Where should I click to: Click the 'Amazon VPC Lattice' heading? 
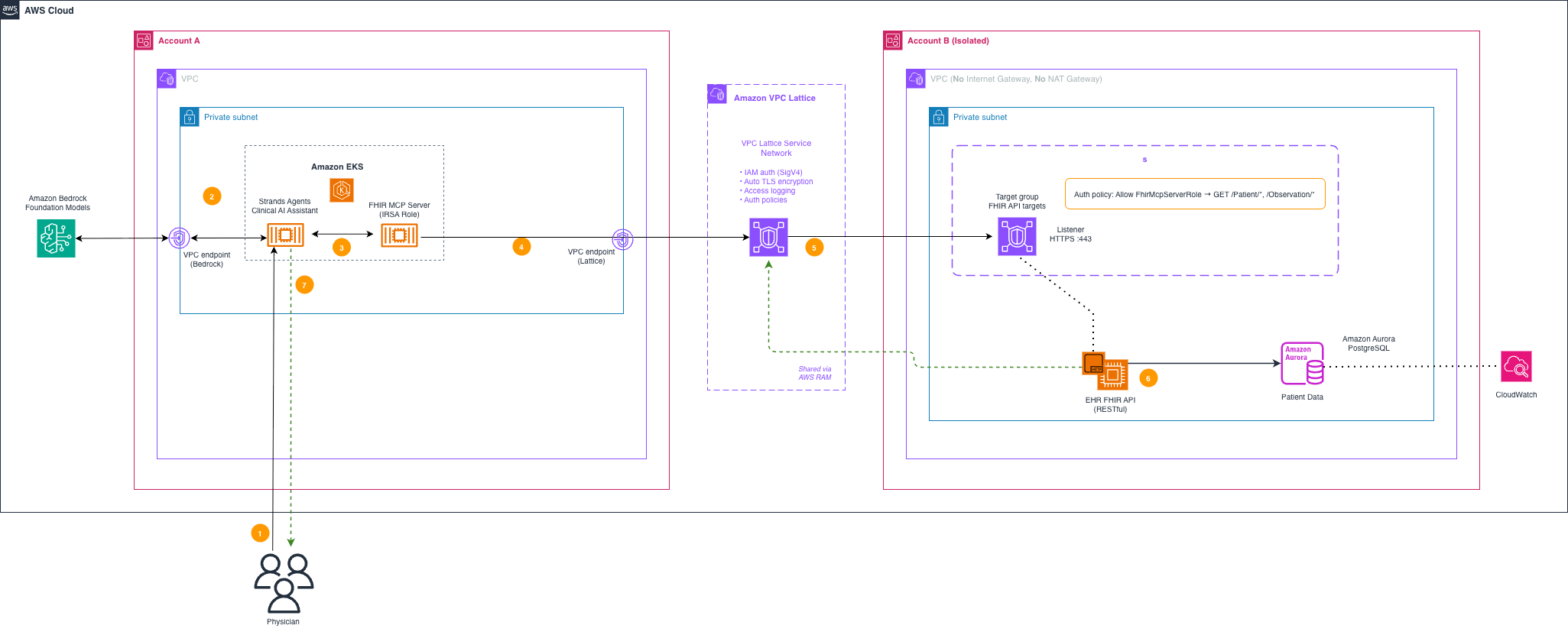click(x=774, y=98)
